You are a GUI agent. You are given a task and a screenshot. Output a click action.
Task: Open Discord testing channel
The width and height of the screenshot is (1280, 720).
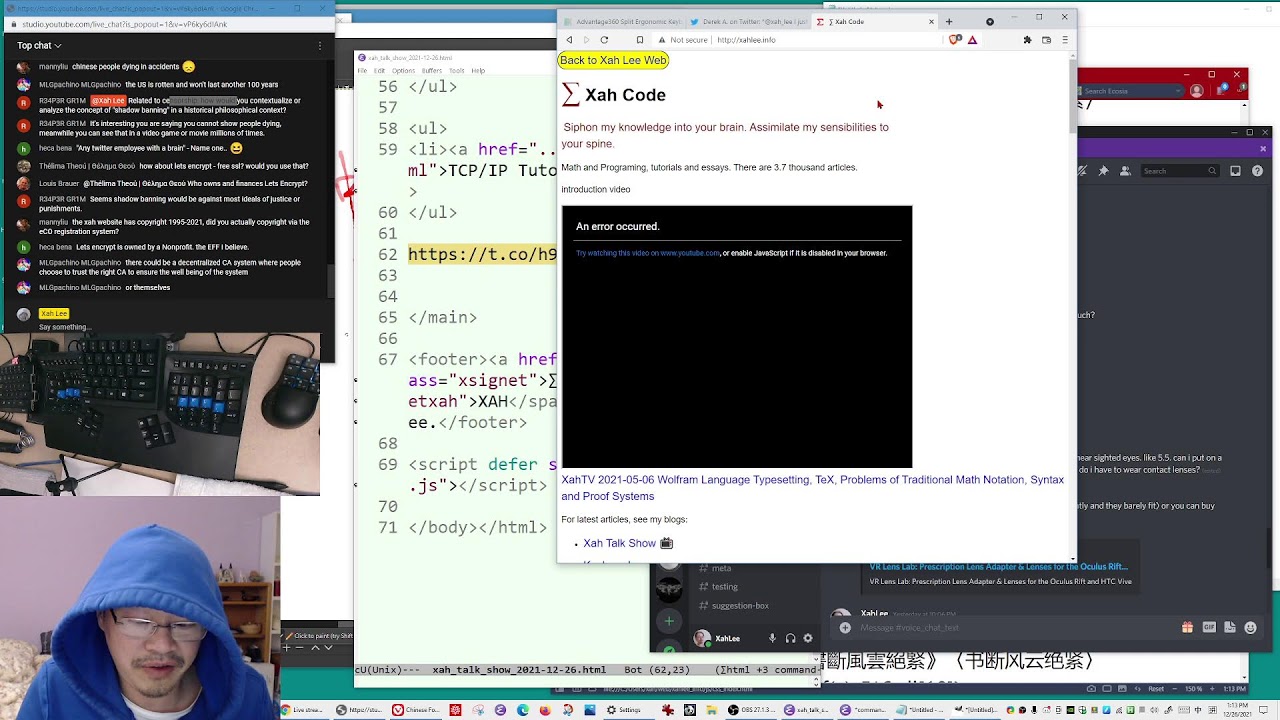point(725,587)
